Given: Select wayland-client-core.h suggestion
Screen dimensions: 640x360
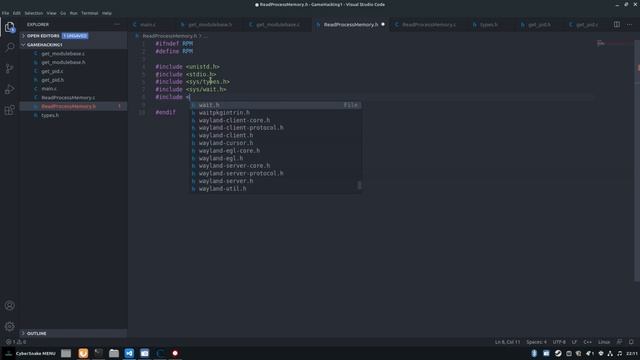Looking at the screenshot, I should 276,120.
